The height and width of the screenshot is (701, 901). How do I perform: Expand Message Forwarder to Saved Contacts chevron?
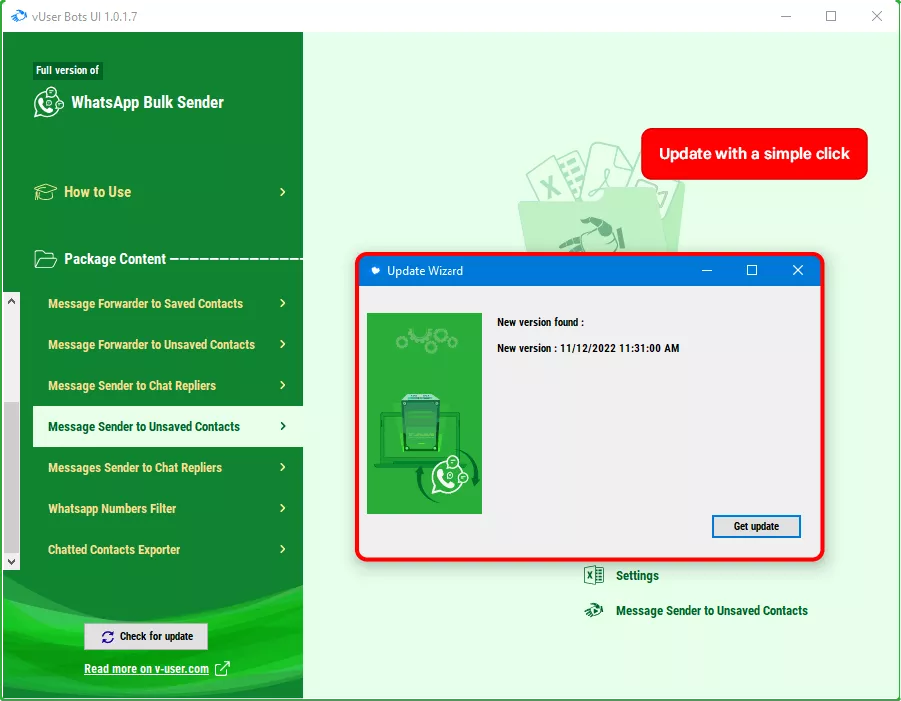283,303
